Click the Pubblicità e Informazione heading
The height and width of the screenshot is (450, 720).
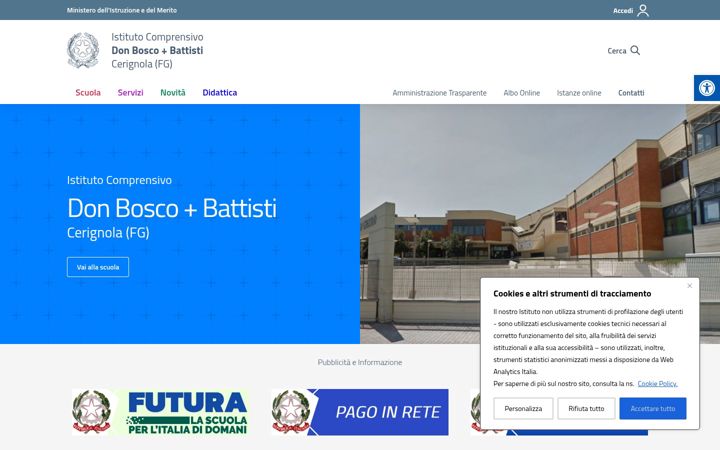point(360,362)
